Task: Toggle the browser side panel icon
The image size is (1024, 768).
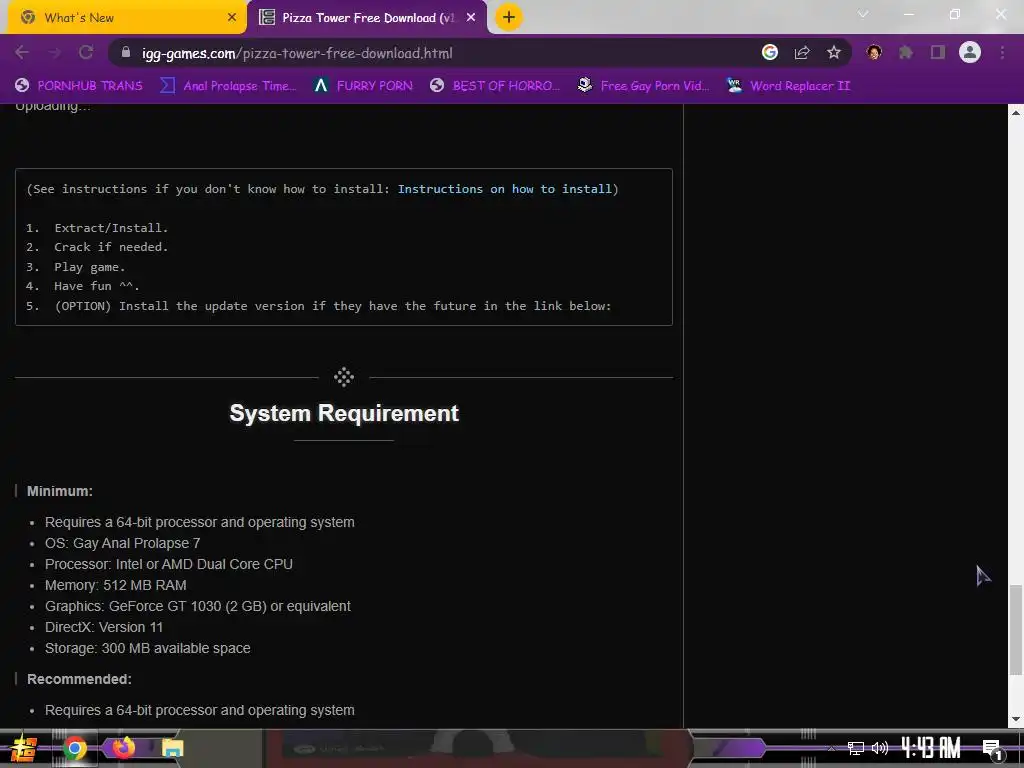Action: (938, 53)
